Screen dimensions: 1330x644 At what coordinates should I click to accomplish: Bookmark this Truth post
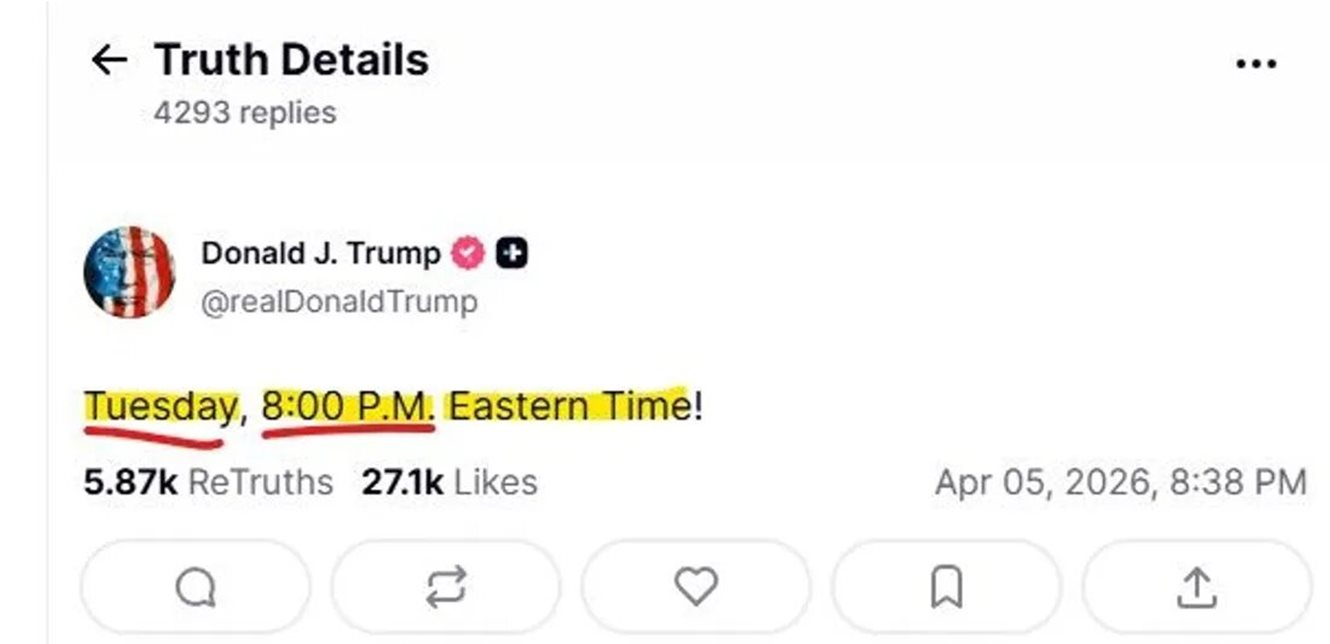pyautogui.click(x=946, y=587)
